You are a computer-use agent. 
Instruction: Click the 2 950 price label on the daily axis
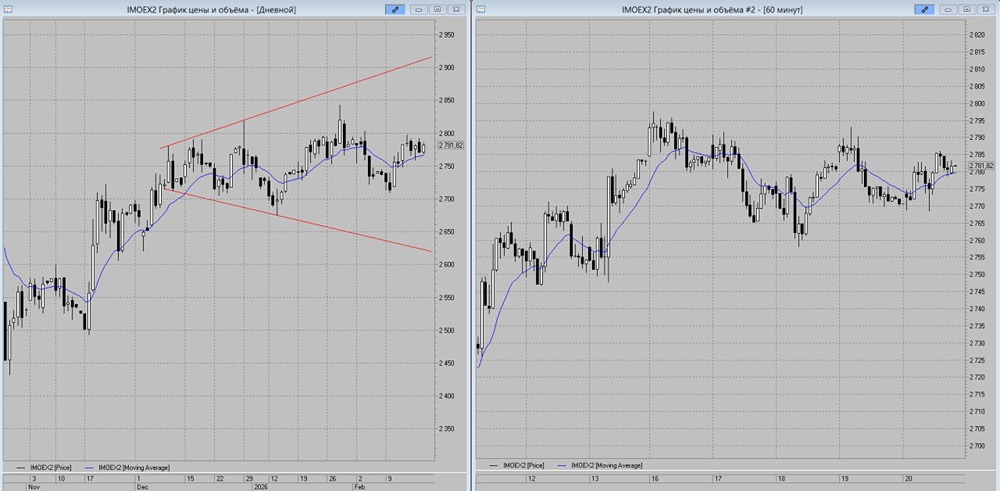446,35
